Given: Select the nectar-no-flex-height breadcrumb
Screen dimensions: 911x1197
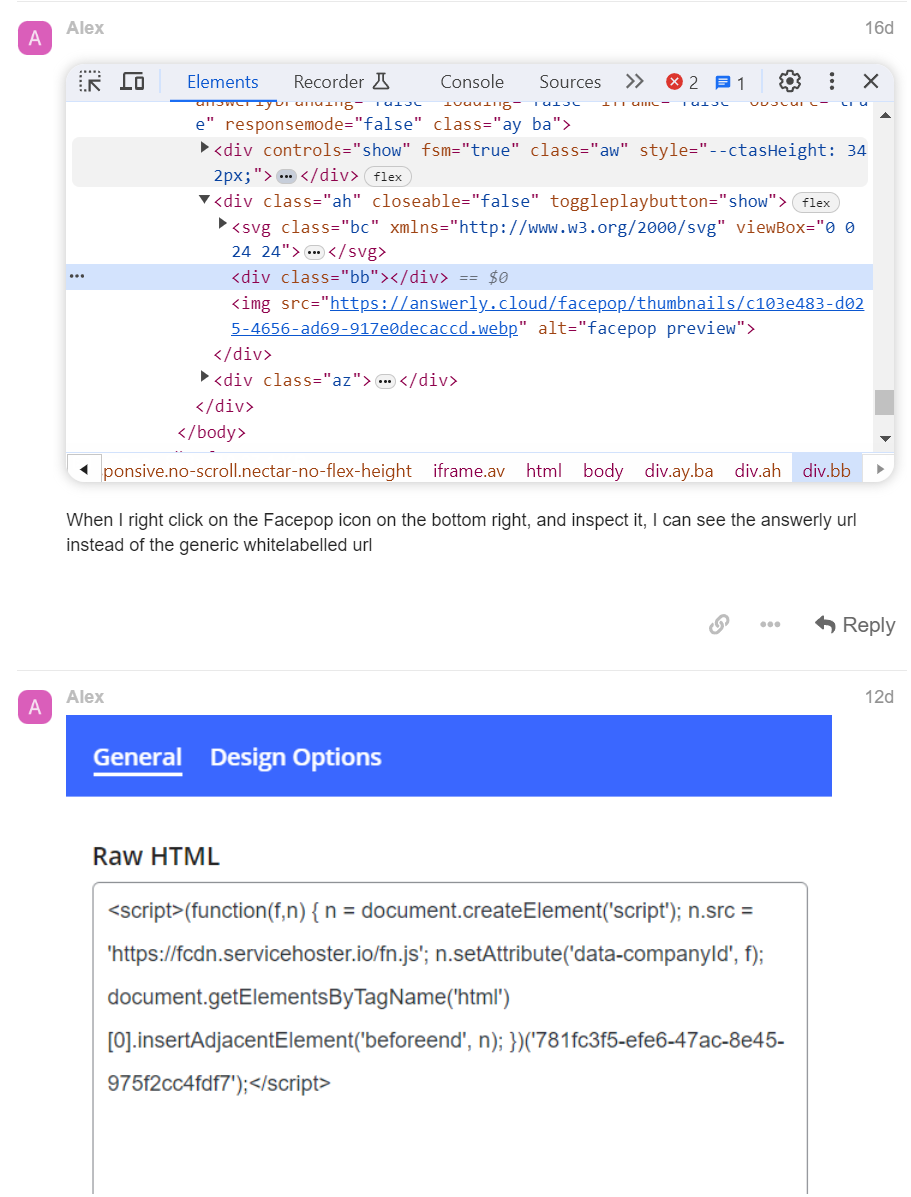Looking at the screenshot, I should coord(257,471).
